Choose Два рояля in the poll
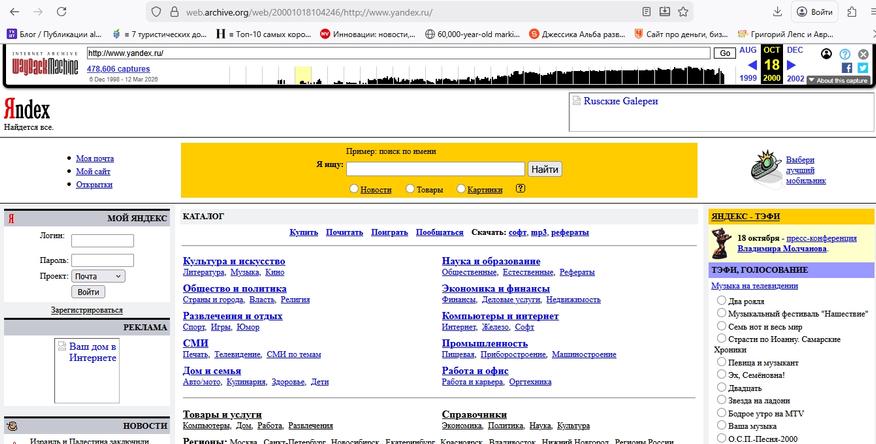The height and width of the screenshot is (444, 876). [x=721, y=300]
